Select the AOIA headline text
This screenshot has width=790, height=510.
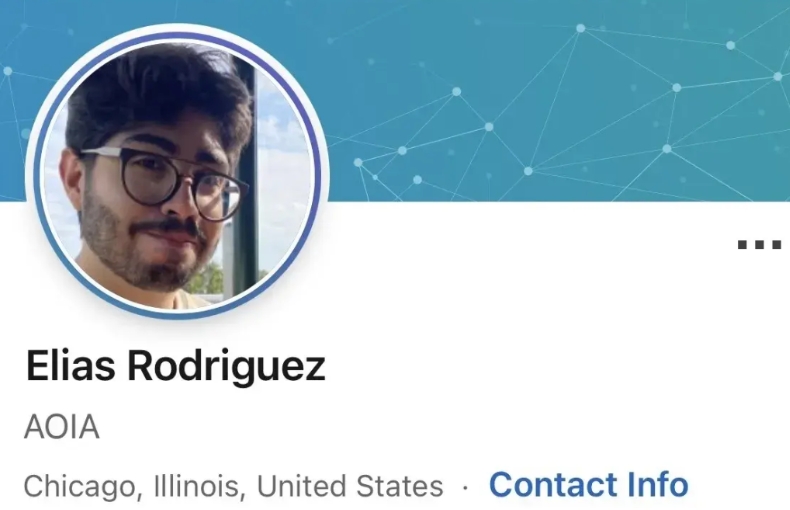pyautogui.click(x=61, y=427)
